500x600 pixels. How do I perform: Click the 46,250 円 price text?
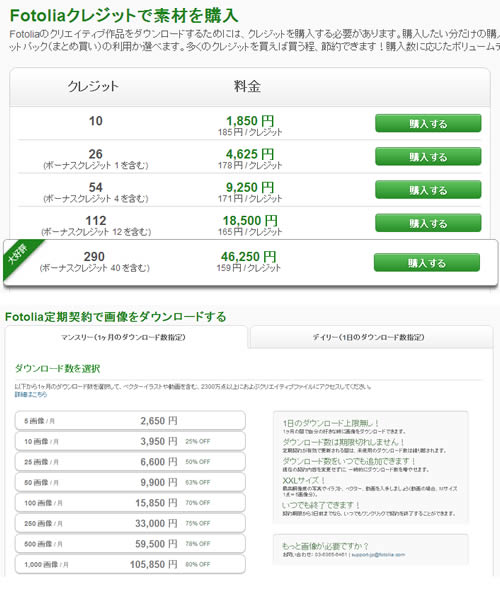tap(249, 256)
